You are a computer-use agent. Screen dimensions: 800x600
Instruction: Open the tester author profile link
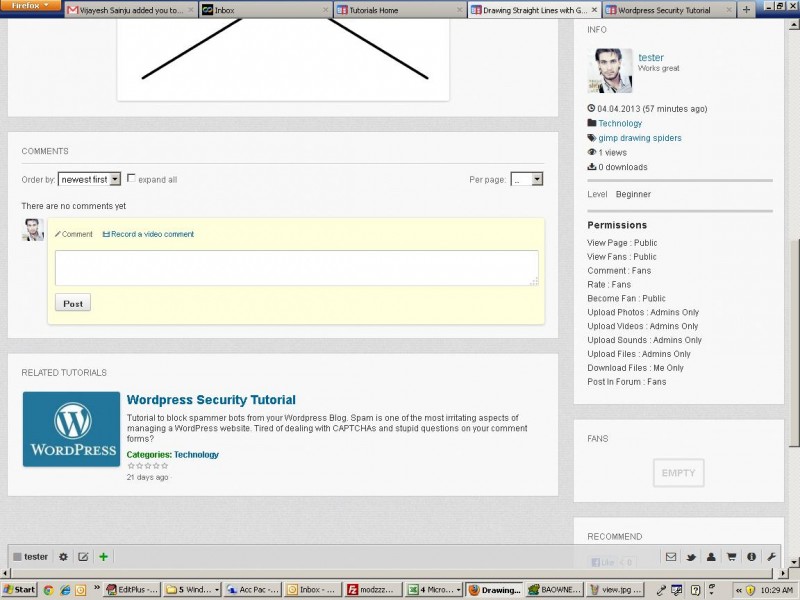(x=651, y=58)
